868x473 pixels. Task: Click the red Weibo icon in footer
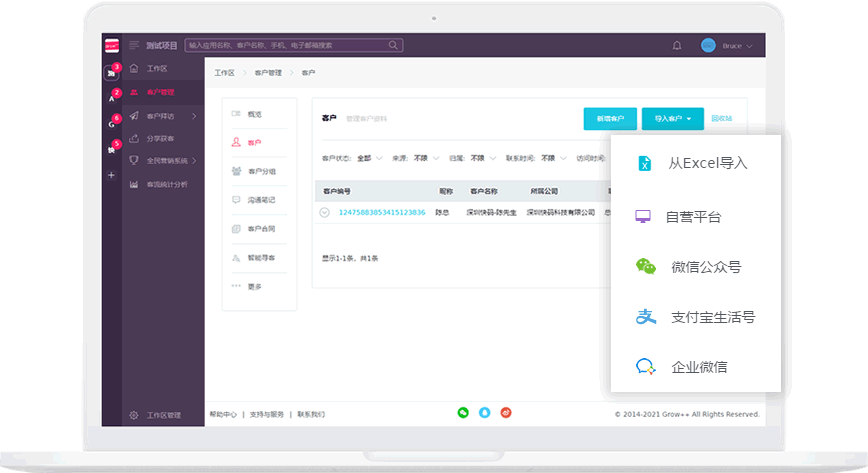coord(506,412)
